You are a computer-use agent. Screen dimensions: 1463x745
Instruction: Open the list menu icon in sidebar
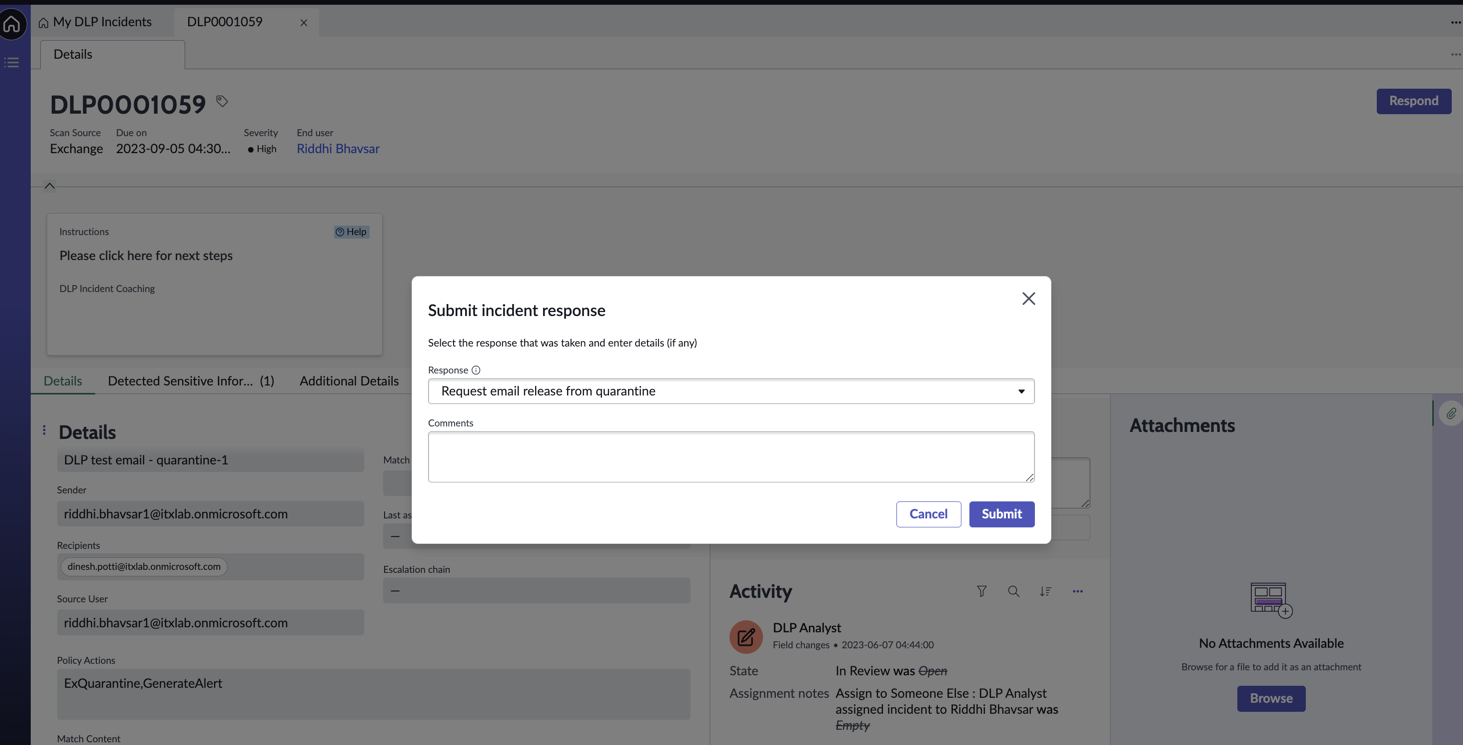12,62
